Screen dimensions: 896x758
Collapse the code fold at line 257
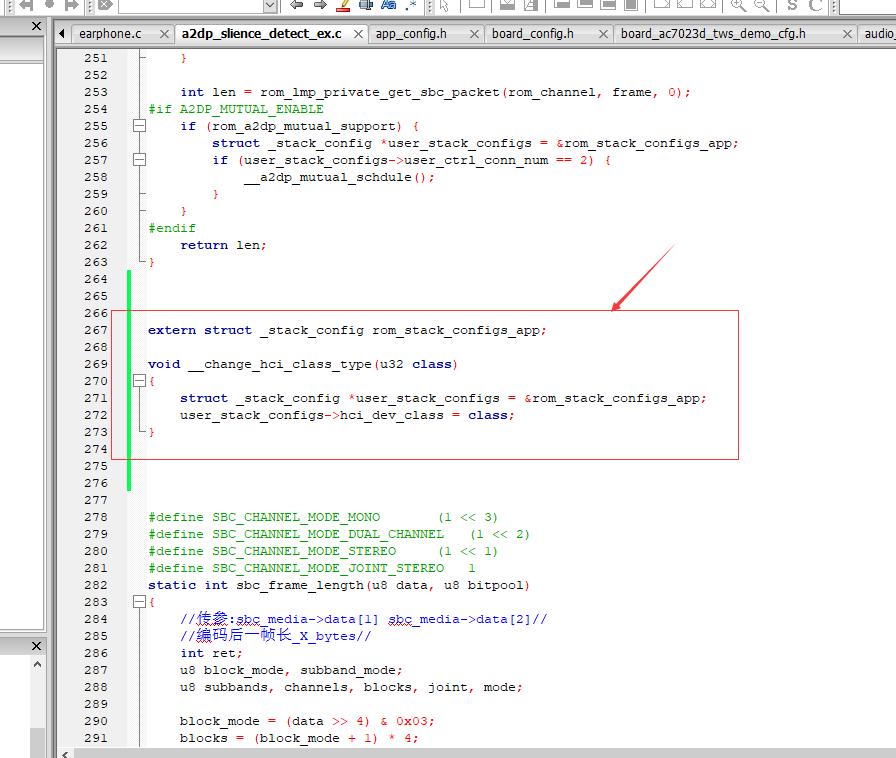139,160
